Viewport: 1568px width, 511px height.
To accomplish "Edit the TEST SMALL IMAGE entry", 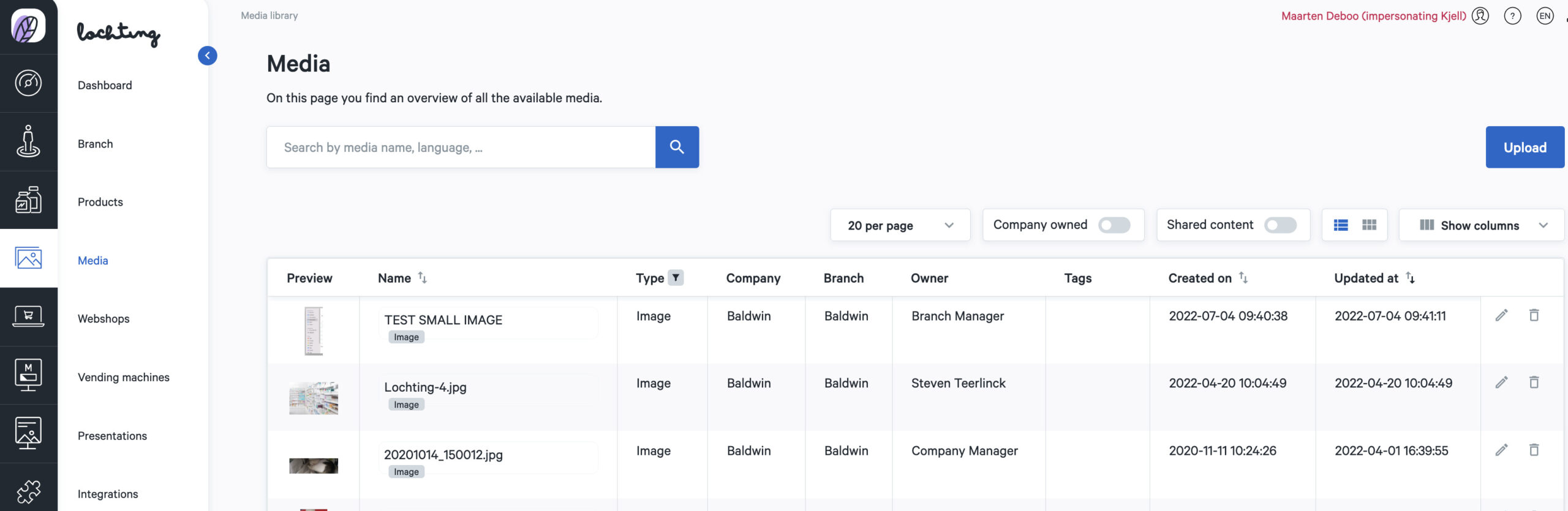I will pyautogui.click(x=1501, y=316).
